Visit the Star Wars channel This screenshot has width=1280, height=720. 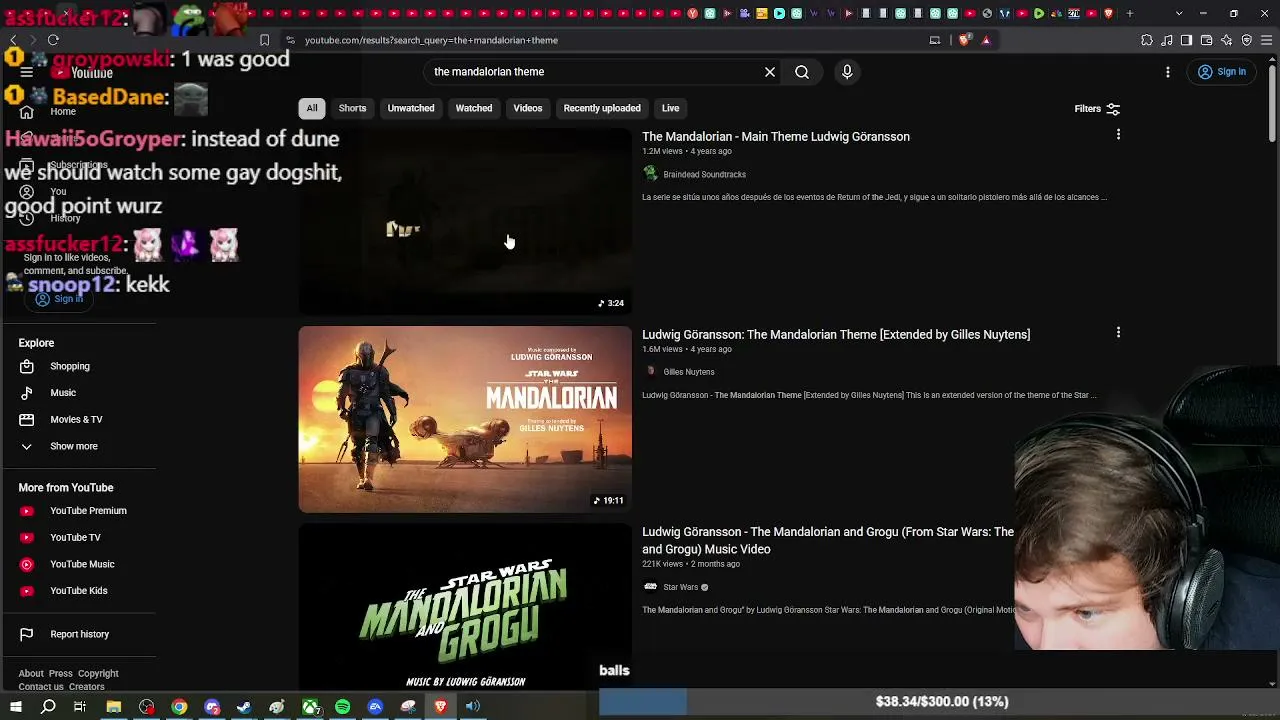[680, 587]
